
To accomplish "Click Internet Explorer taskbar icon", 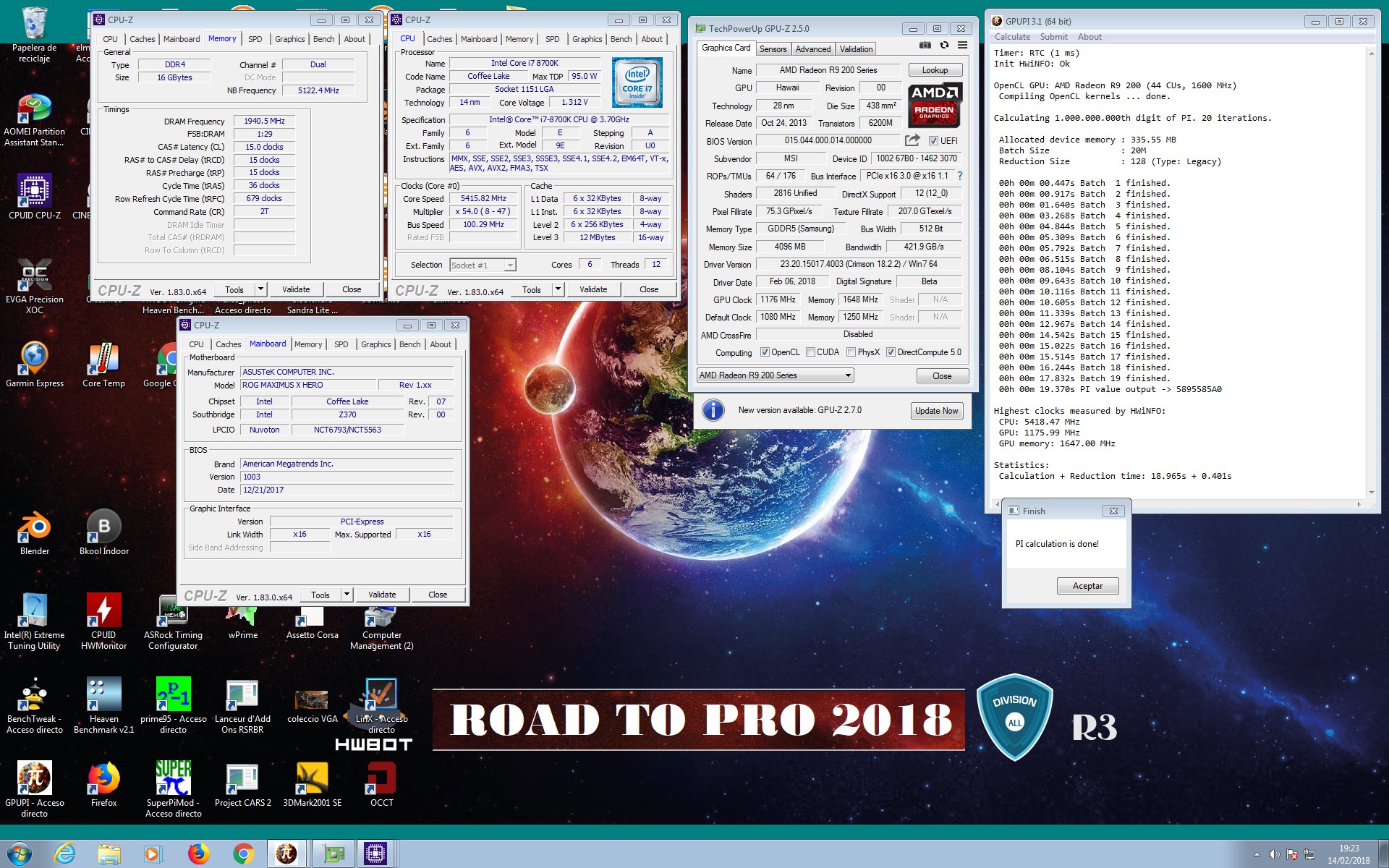I will [x=65, y=854].
